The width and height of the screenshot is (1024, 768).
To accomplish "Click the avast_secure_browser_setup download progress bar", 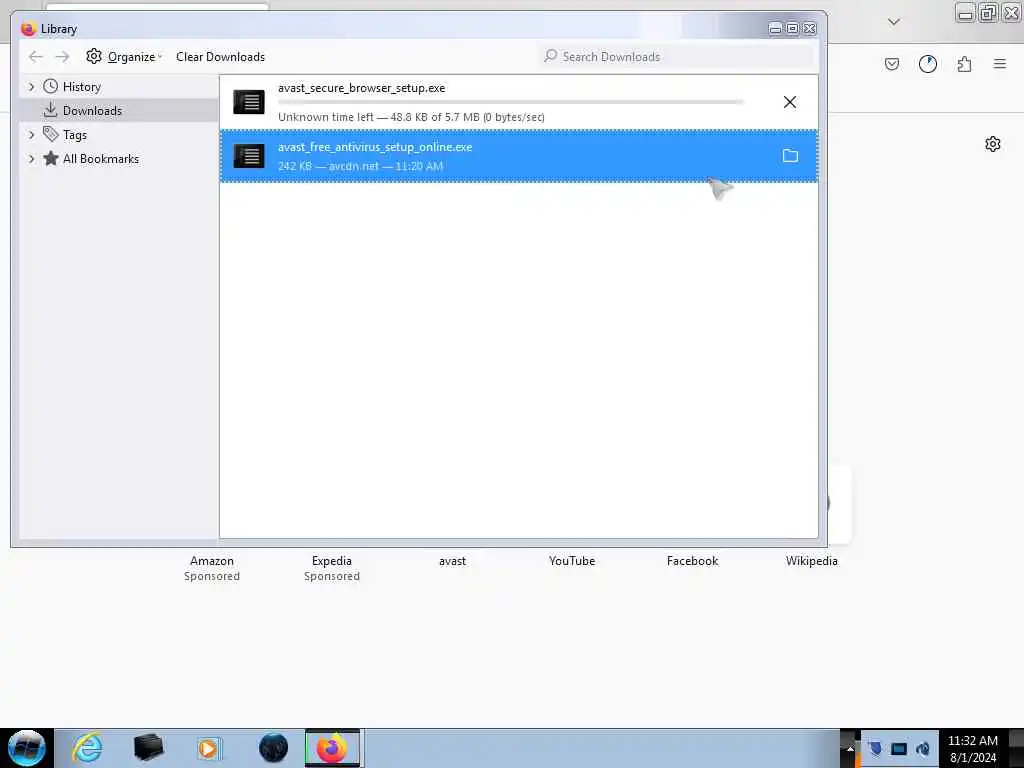I will click(x=511, y=102).
